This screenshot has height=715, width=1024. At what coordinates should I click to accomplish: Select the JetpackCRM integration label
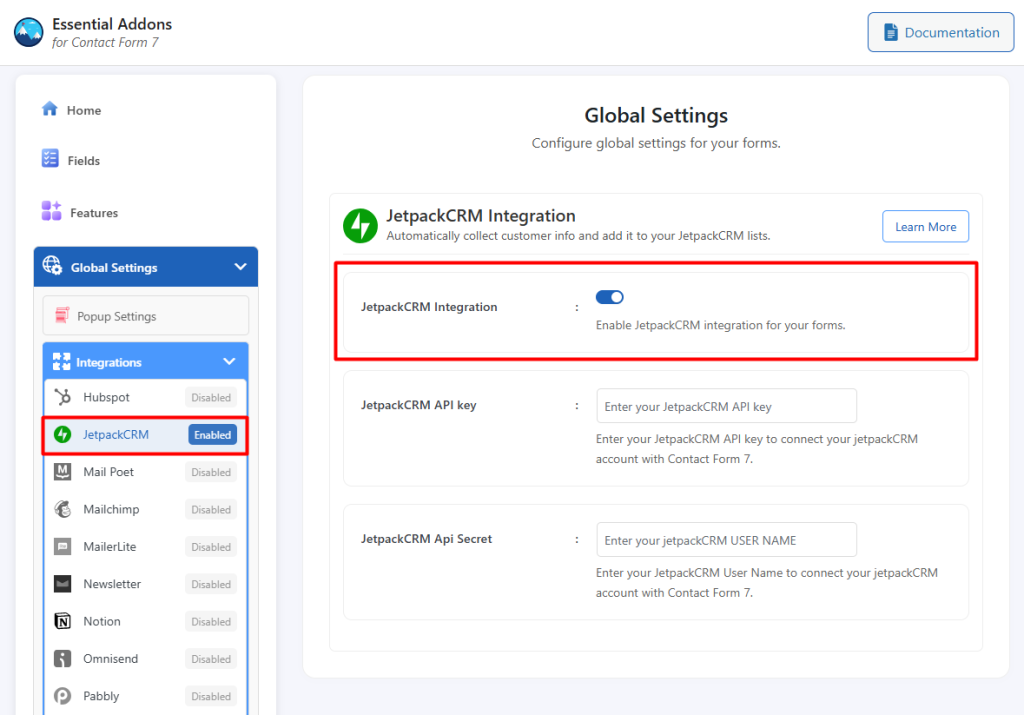pyautogui.click(x=116, y=434)
